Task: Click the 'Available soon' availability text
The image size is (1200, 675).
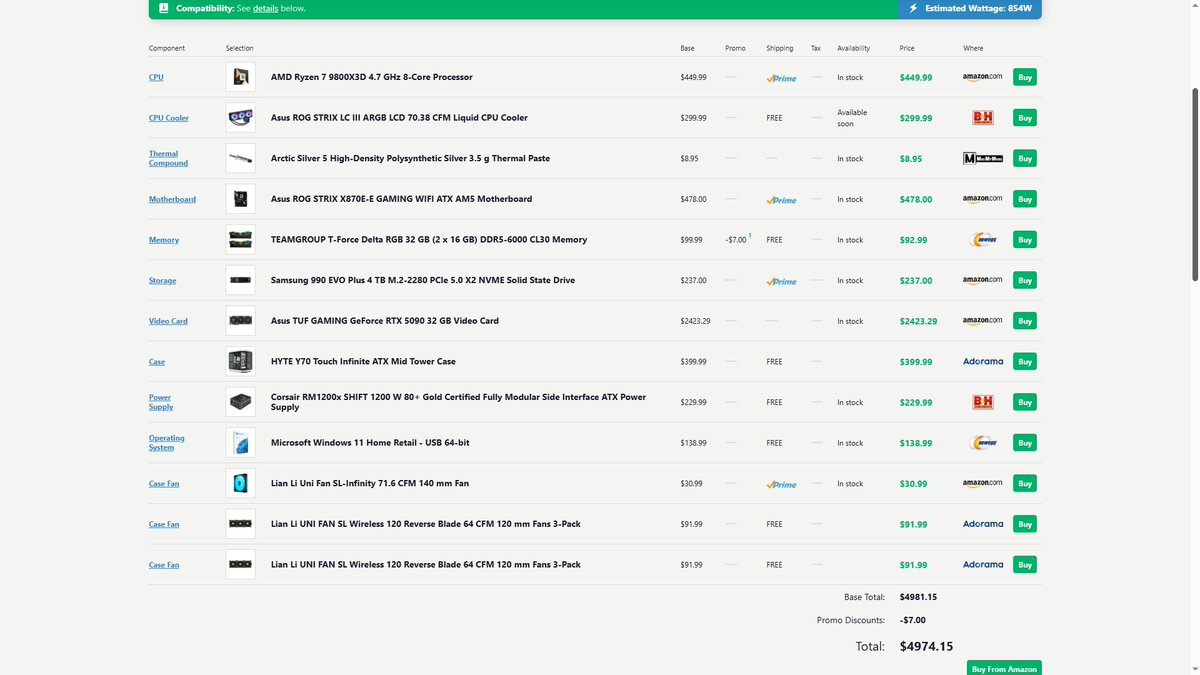Action: tap(852, 118)
